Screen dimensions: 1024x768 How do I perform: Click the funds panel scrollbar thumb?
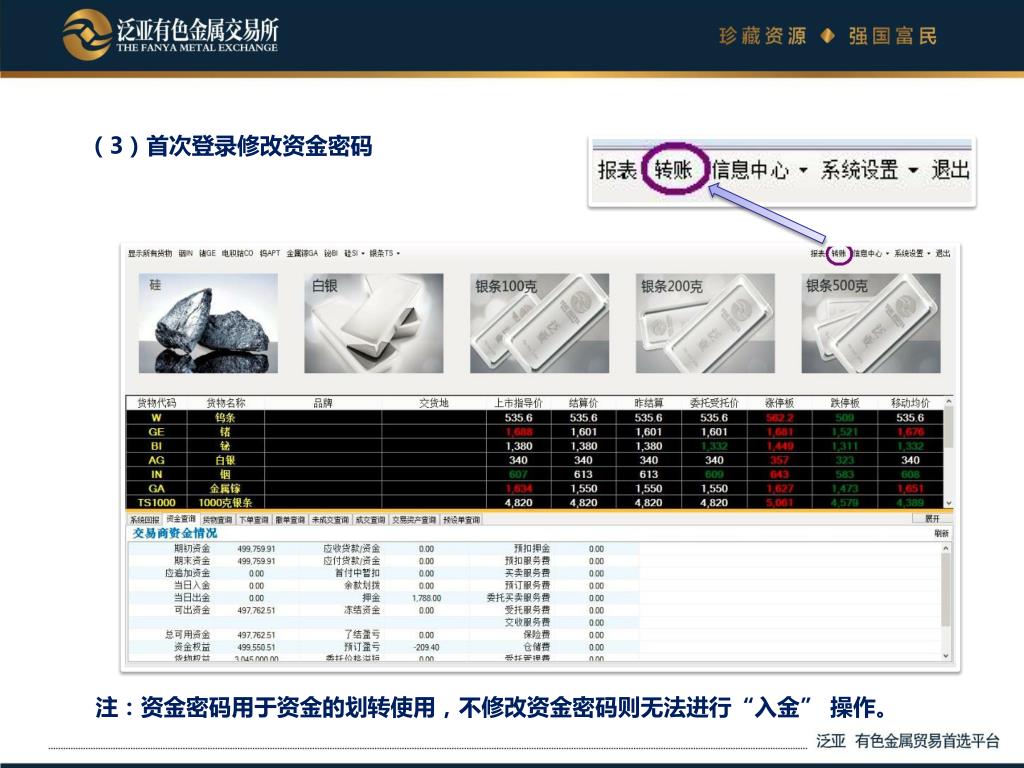coord(946,591)
